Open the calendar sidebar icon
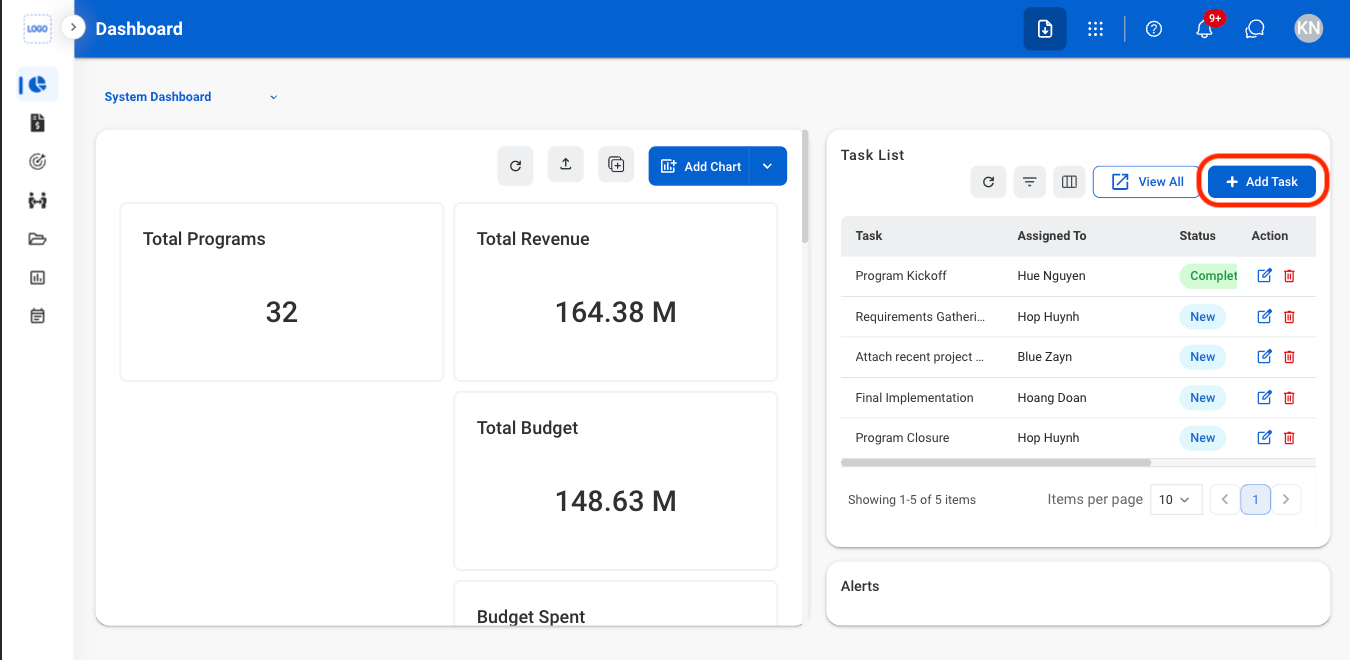The image size is (1350, 660). [x=37, y=316]
